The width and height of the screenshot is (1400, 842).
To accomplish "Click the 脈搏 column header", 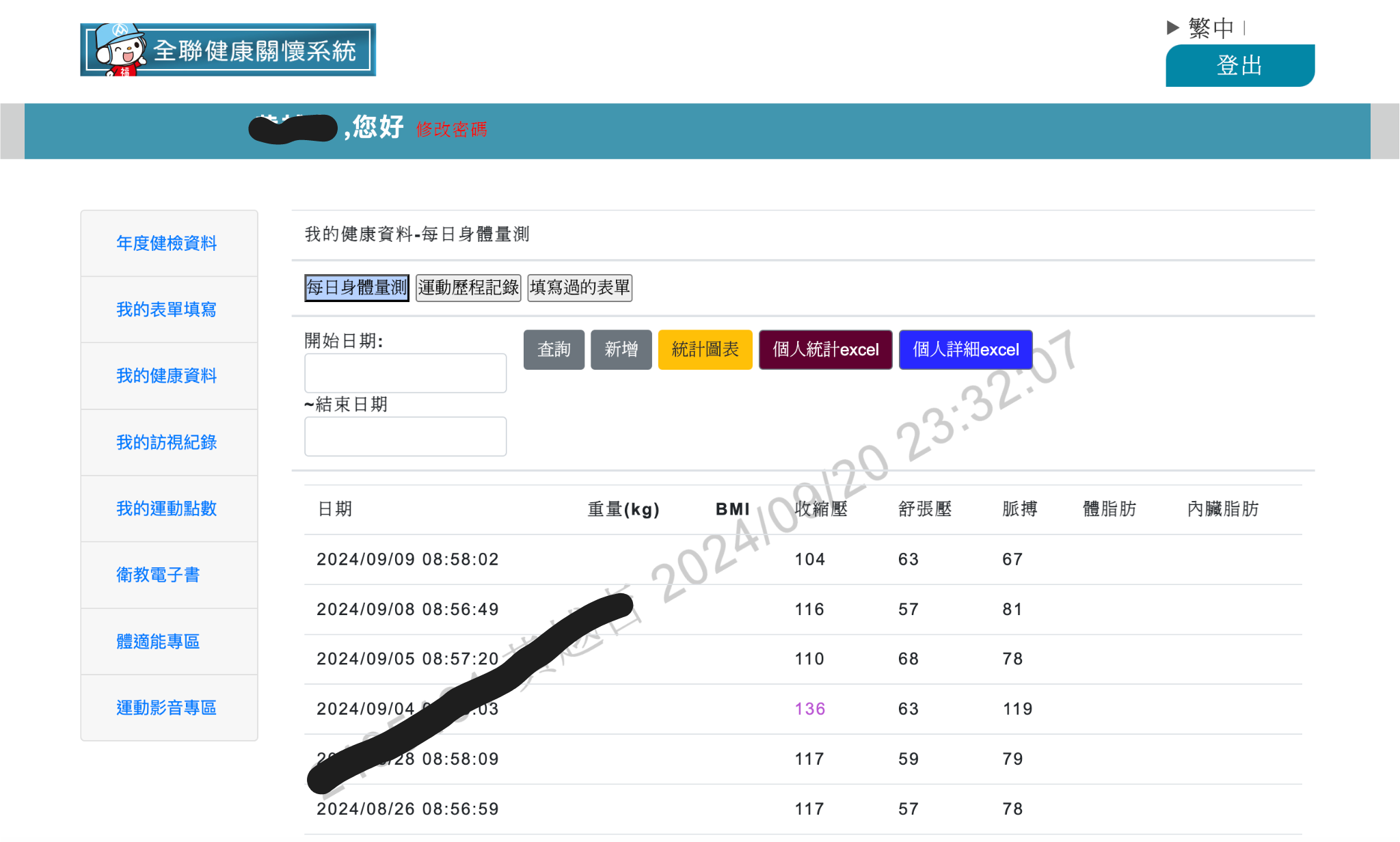I will pos(1020,509).
